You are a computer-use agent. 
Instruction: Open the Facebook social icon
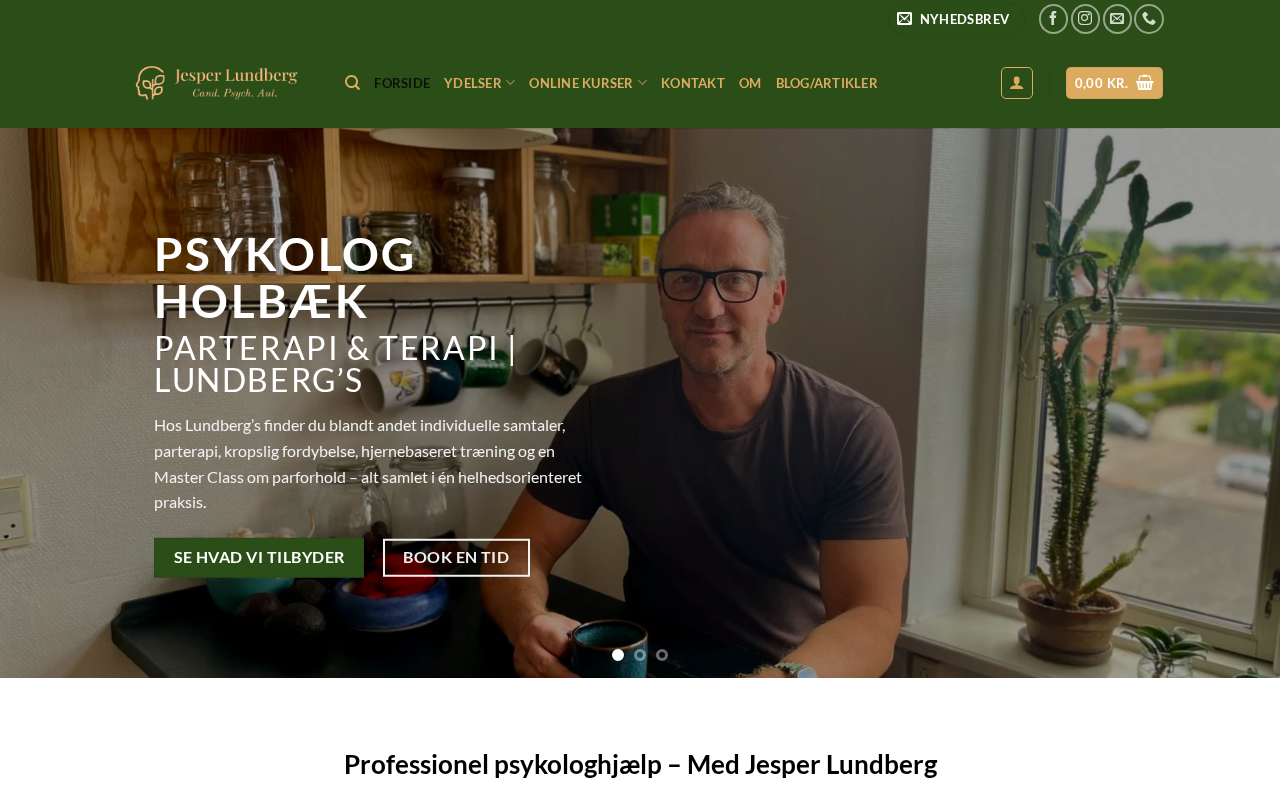[x=1053, y=19]
